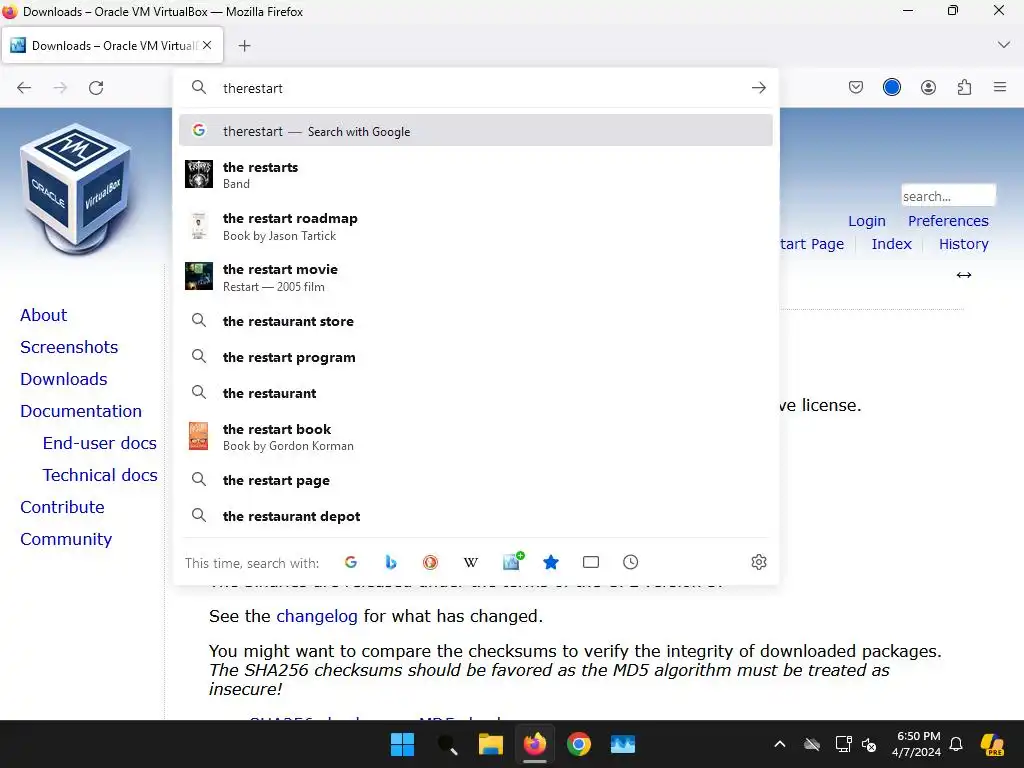Image resolution: width=1024 pixels, height=768 pixels.
Task: Open the Downloads sidebar link
Action: coord(63,379)
